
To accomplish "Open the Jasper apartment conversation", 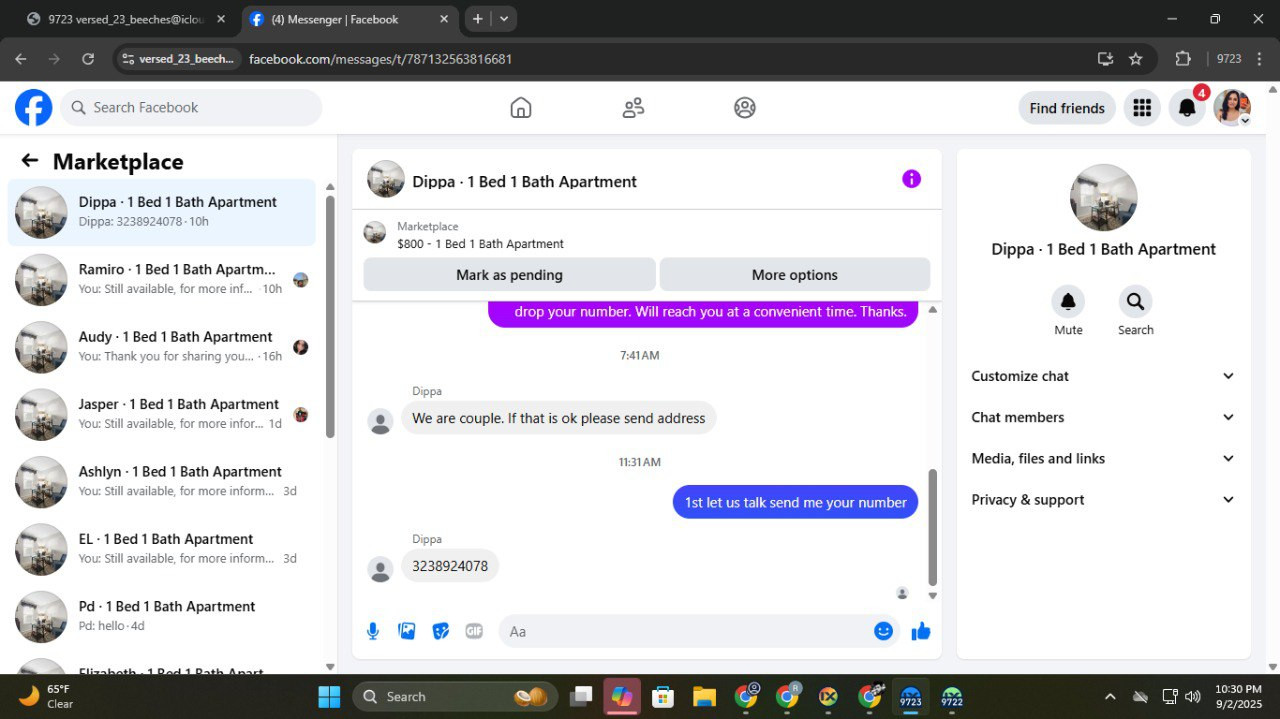I will [x=162, y=414].
